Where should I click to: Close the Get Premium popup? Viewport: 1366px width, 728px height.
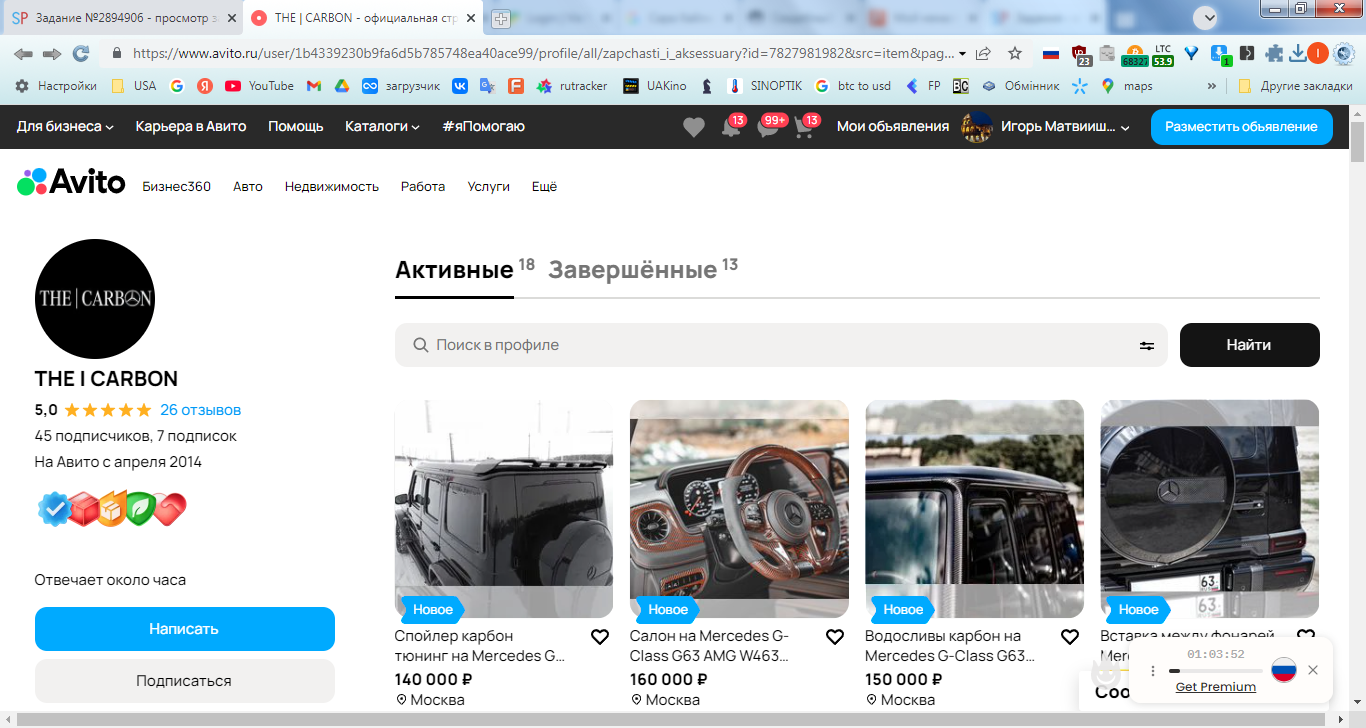click(x=1313, y=670)
